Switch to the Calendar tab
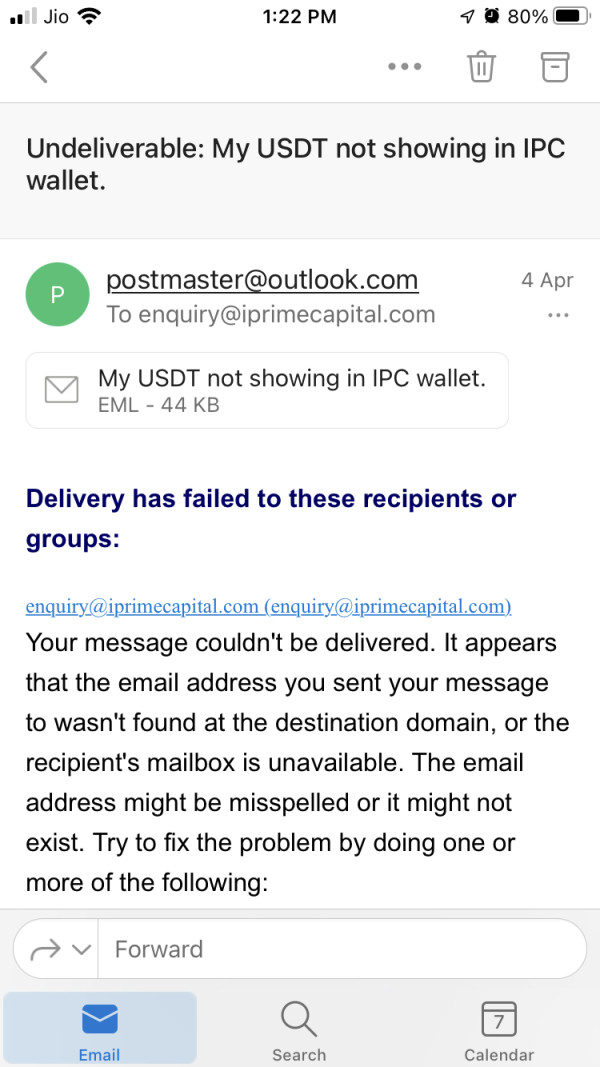The width and height of the screenshot is (600, 1067). pyautogui.click(x=499, y=1032)
